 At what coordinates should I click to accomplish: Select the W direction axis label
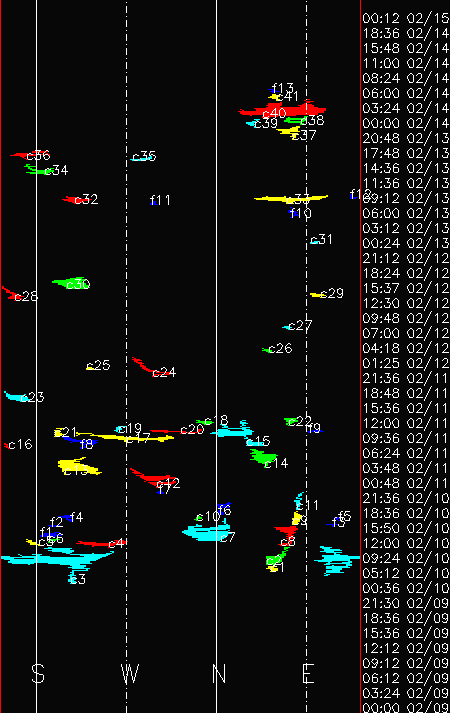(x=130, y=673)
